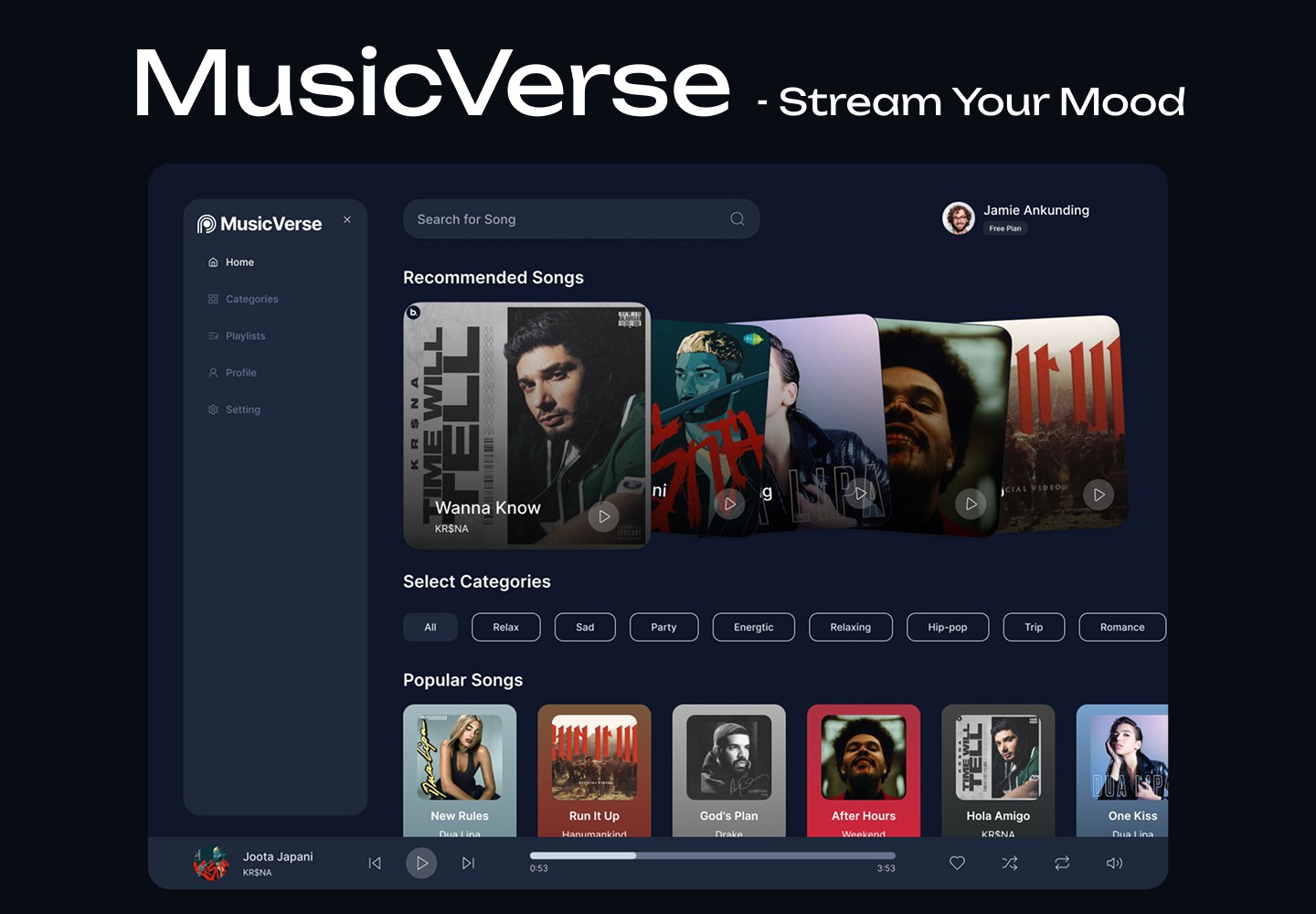This screenshot has height=914, width=1316.
Task: Click the Search for Song field
Action: click(581, 219)
